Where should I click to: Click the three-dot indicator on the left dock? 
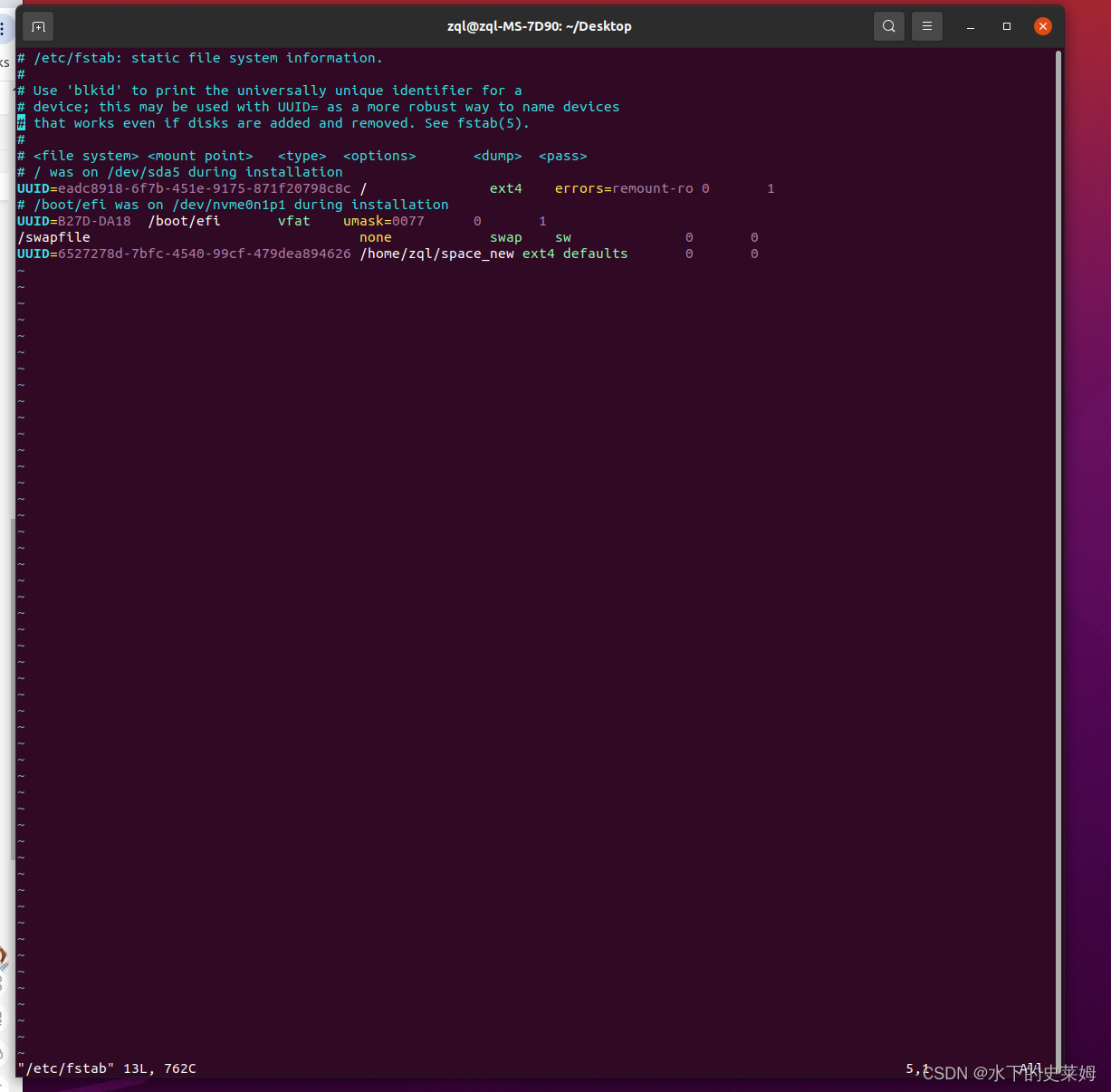point(4,27)
